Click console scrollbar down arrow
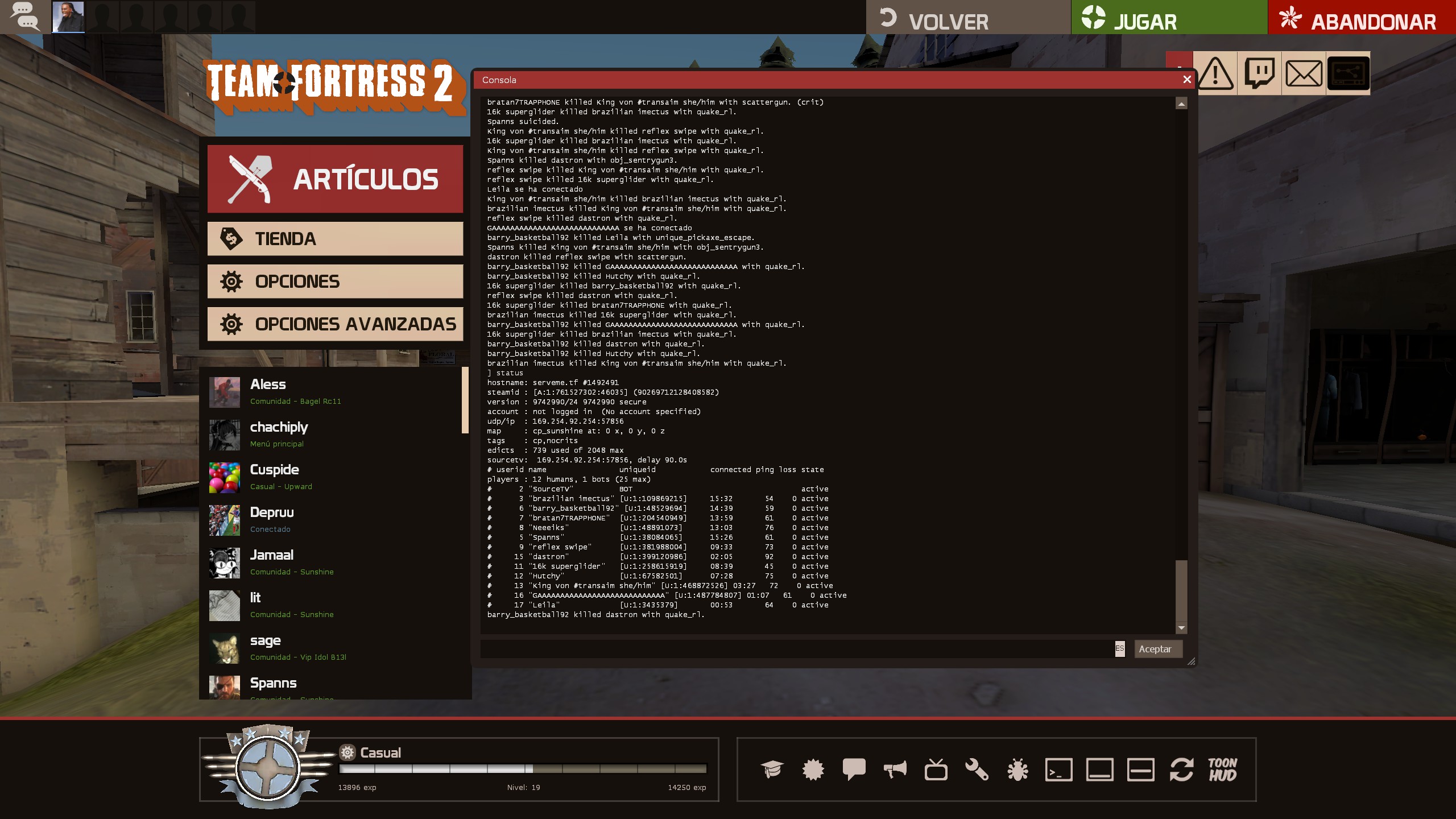 point(1181,628)
